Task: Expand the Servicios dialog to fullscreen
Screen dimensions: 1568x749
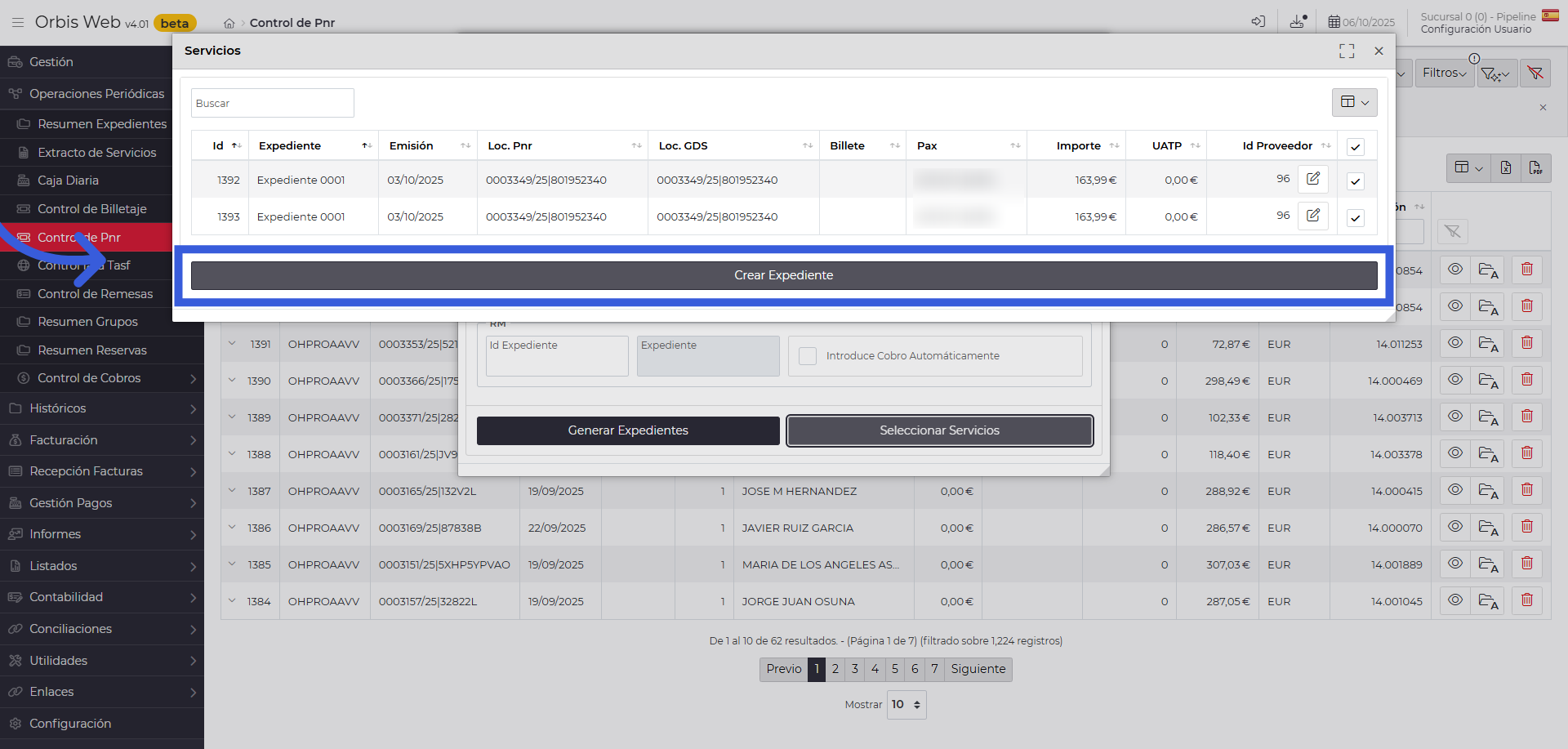Action: coord(1347,51)
